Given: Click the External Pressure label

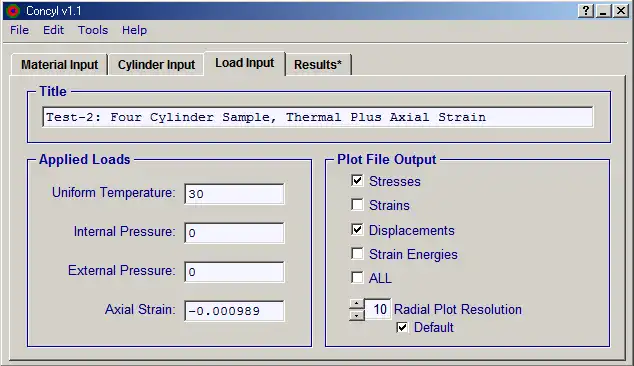Looking at the screenshot, I should point(122,270).
